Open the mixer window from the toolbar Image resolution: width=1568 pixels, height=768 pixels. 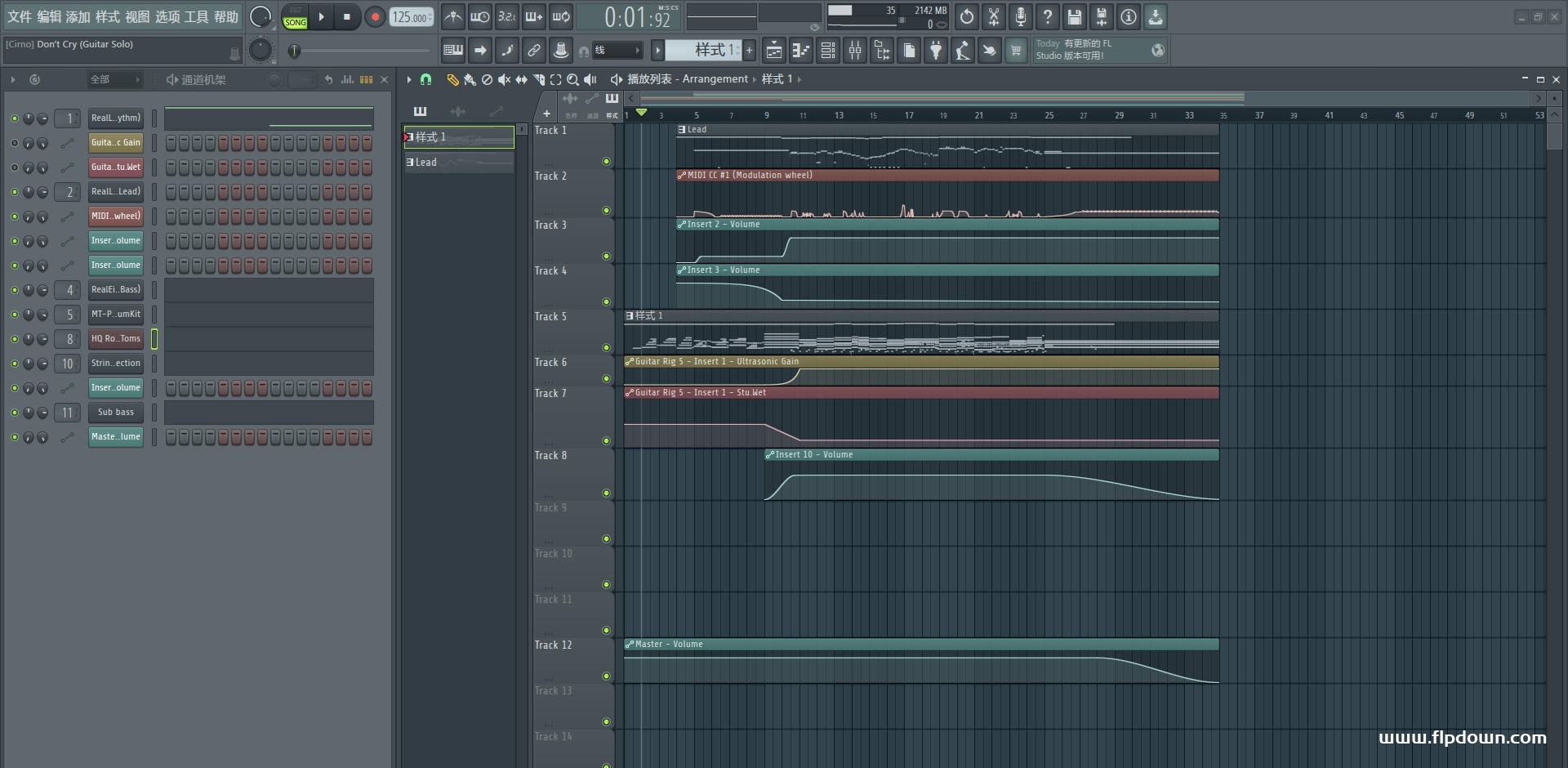click(x=855, y=51)
